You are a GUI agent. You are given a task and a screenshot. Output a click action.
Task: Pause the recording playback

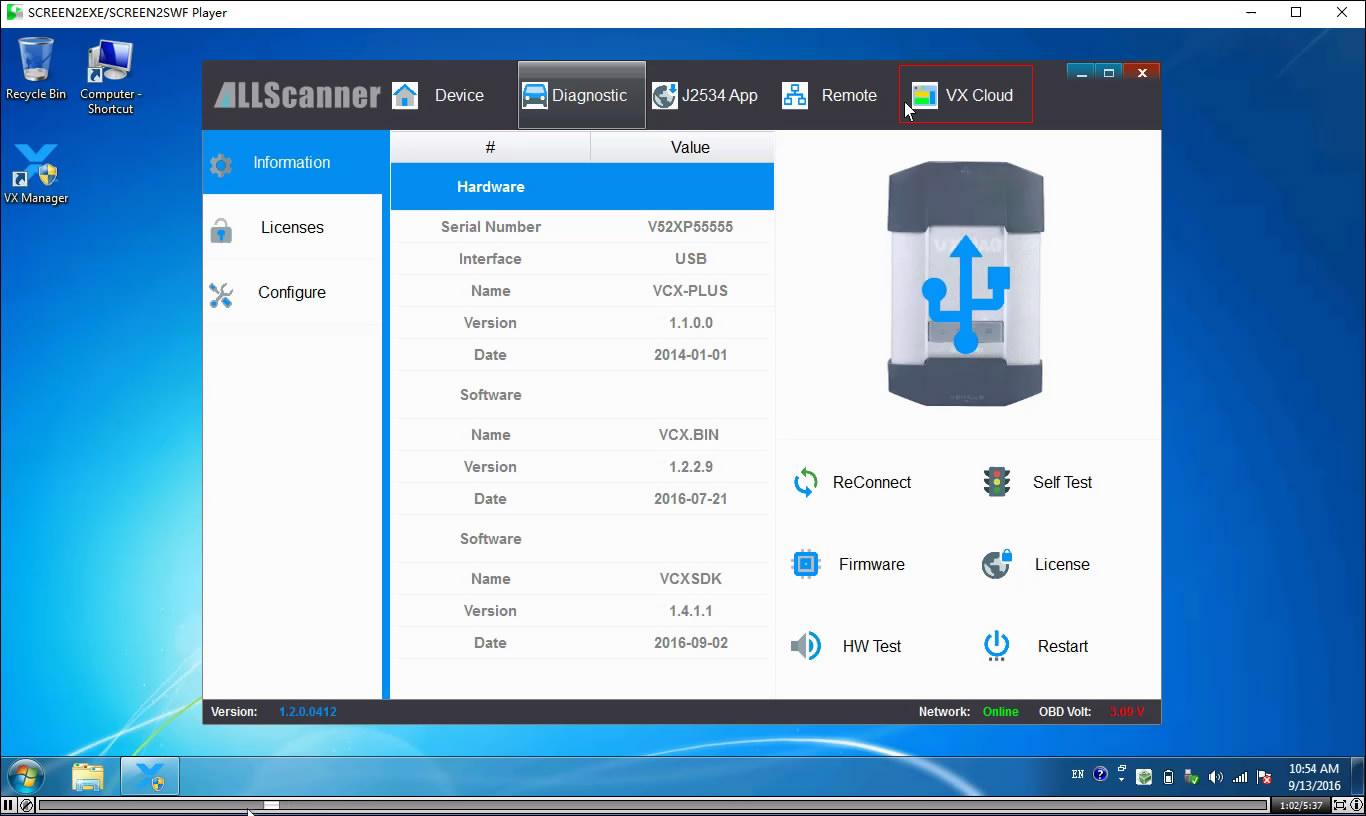click(9, 805)
